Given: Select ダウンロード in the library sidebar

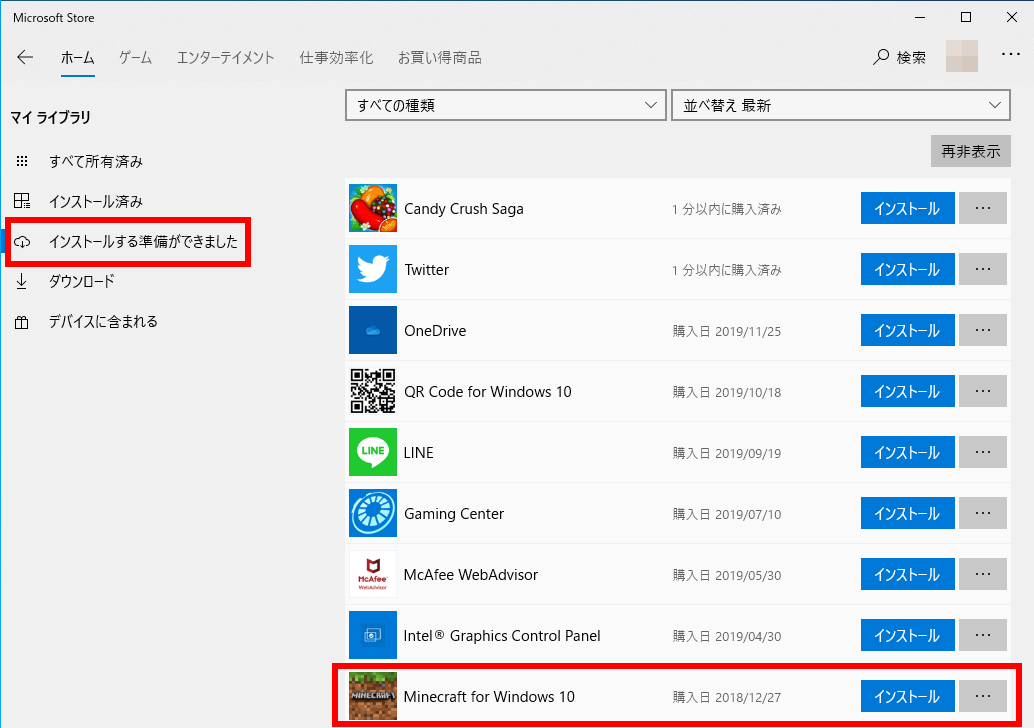Looking at the screenshot, I should click(x=82, y=282).
